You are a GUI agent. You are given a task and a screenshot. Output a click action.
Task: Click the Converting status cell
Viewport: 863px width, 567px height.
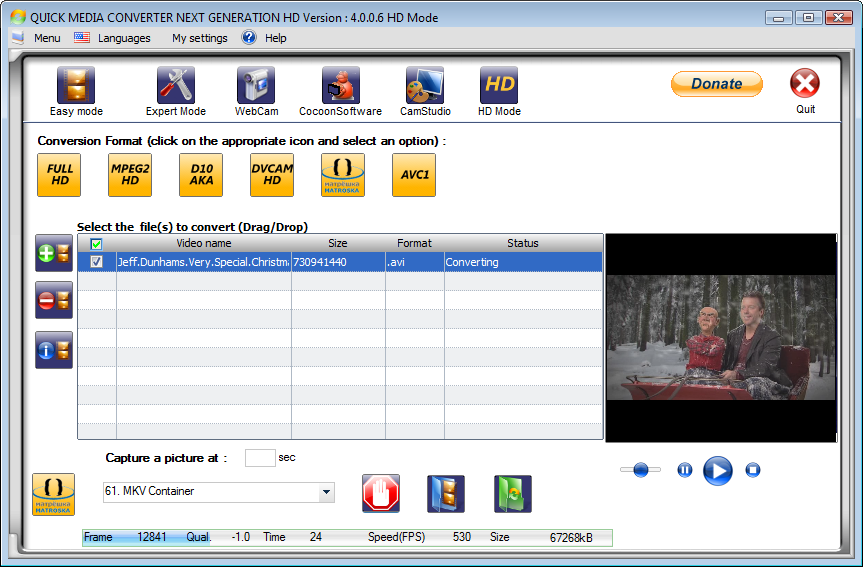pos(523,262)
